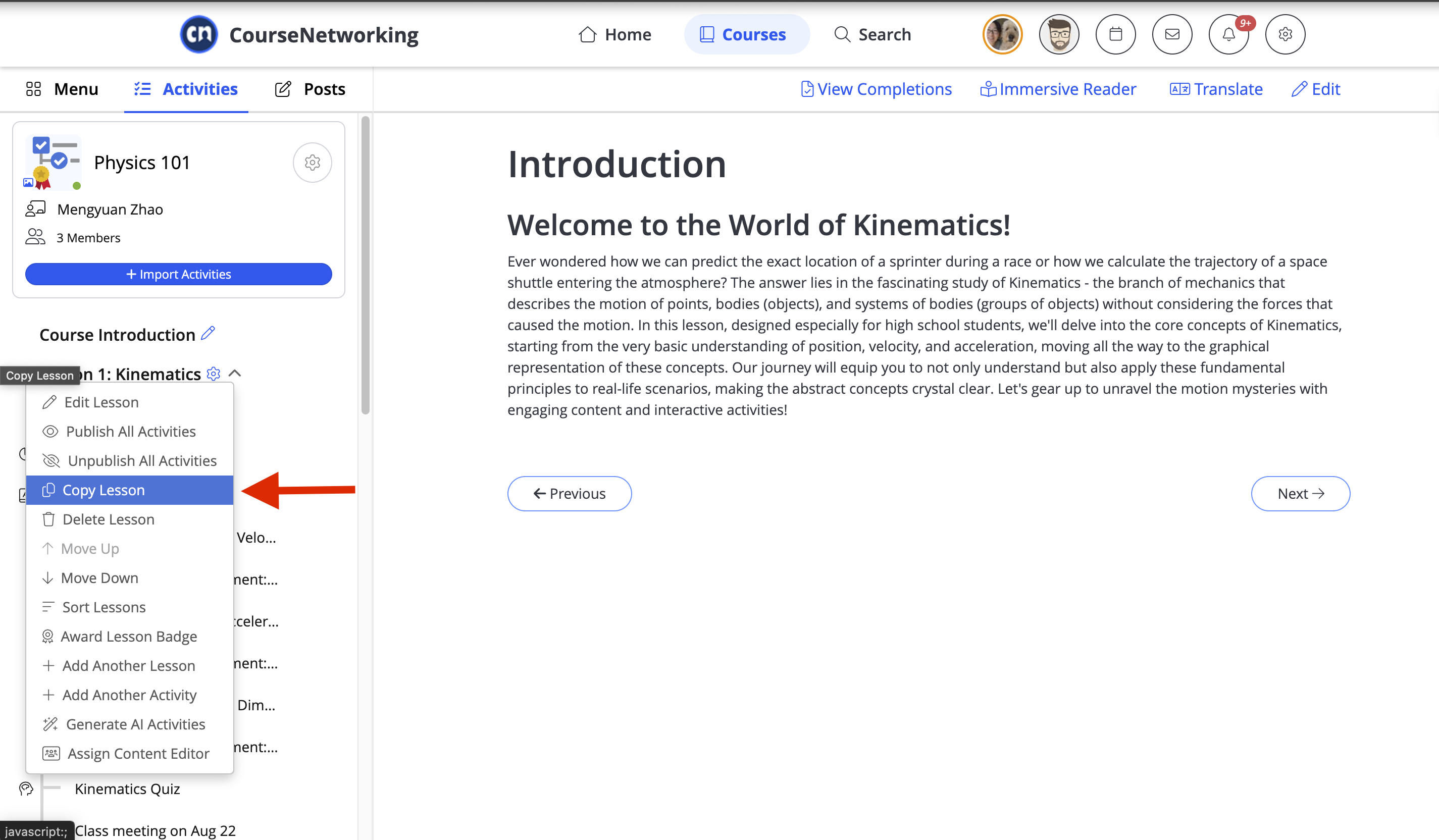Open Physics 101 course settings gear
Viewport: 1439px width, 840px height.
313,163
